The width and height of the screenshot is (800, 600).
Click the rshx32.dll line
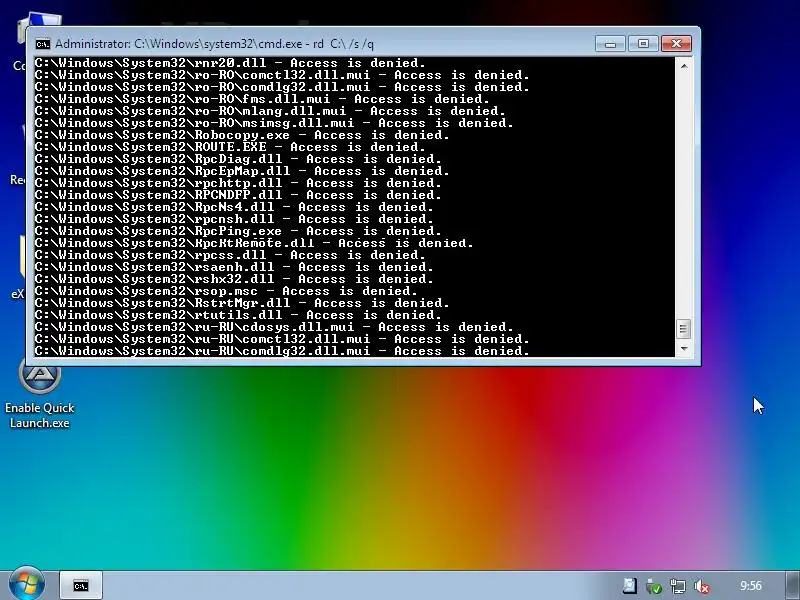pyautogui.click(x=234, y=279)
